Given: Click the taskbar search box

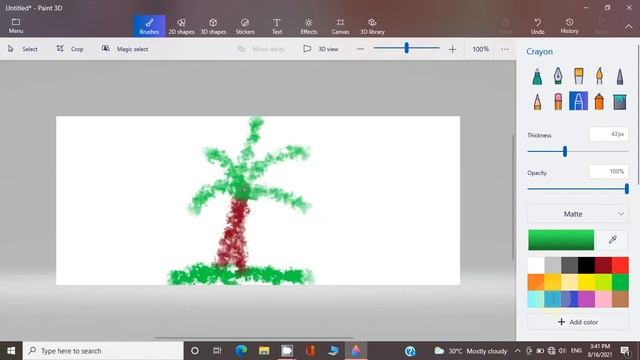Looking at the screenshot, I should [103, 351].
